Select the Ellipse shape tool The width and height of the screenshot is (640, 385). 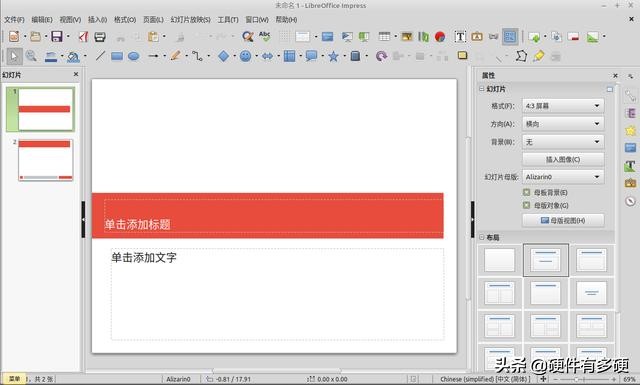134,56
